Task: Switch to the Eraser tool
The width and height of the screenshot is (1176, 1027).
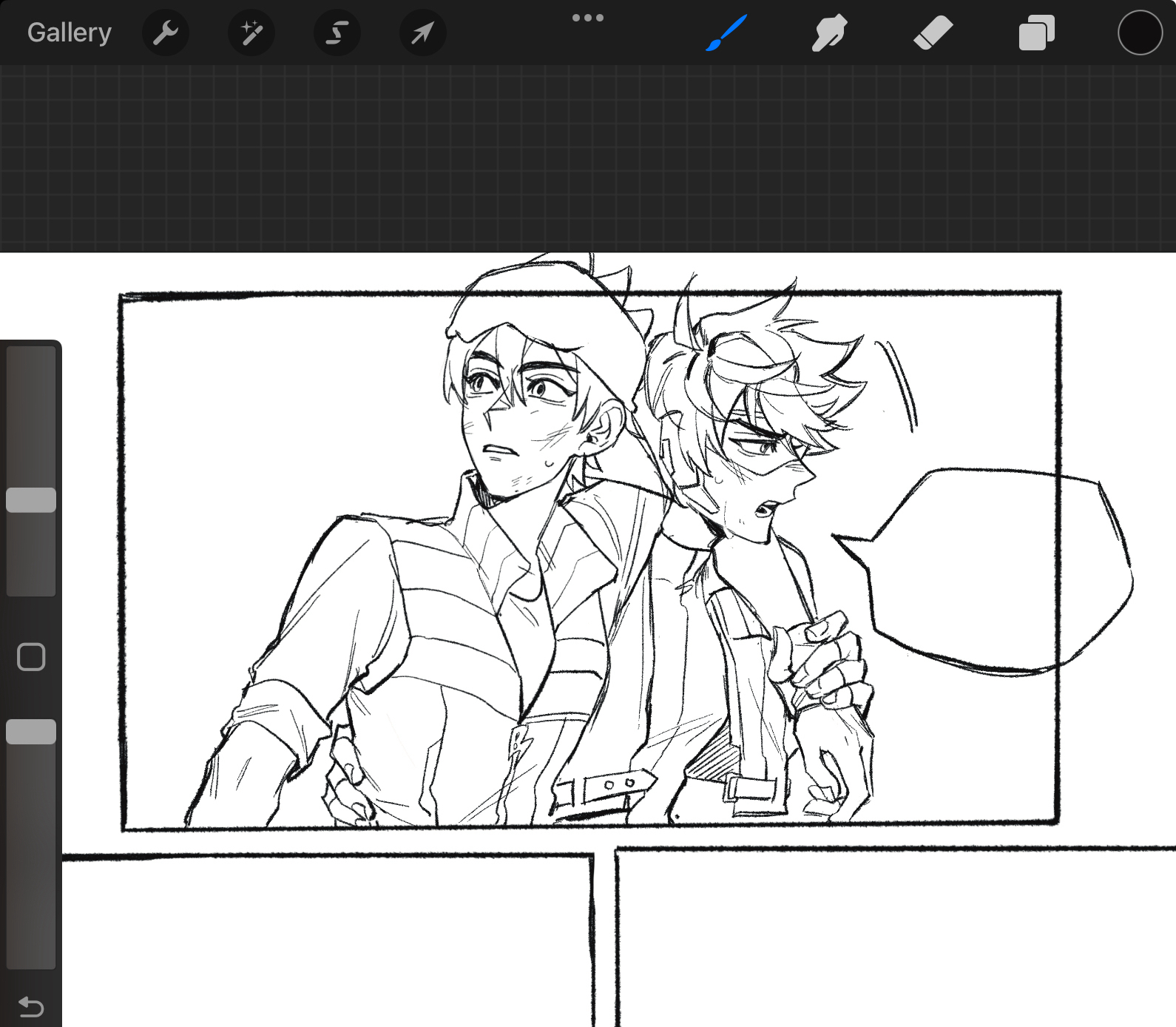Action: point(933,33)
